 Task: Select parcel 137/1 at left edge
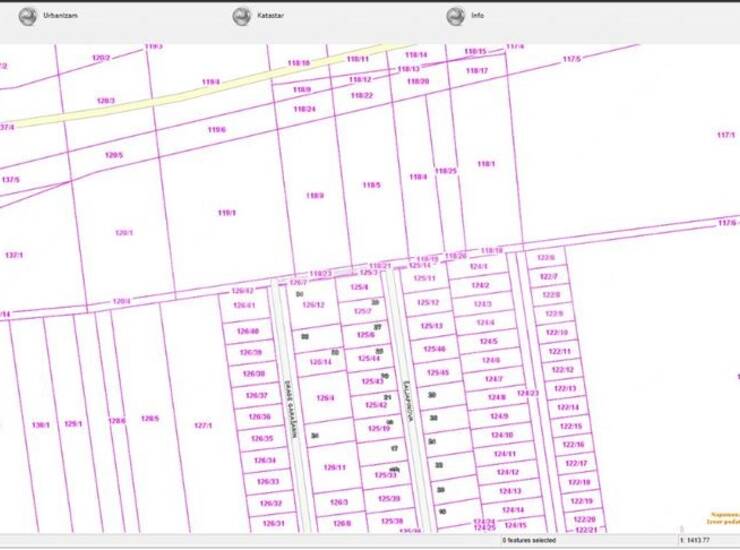tap(13, 255)
